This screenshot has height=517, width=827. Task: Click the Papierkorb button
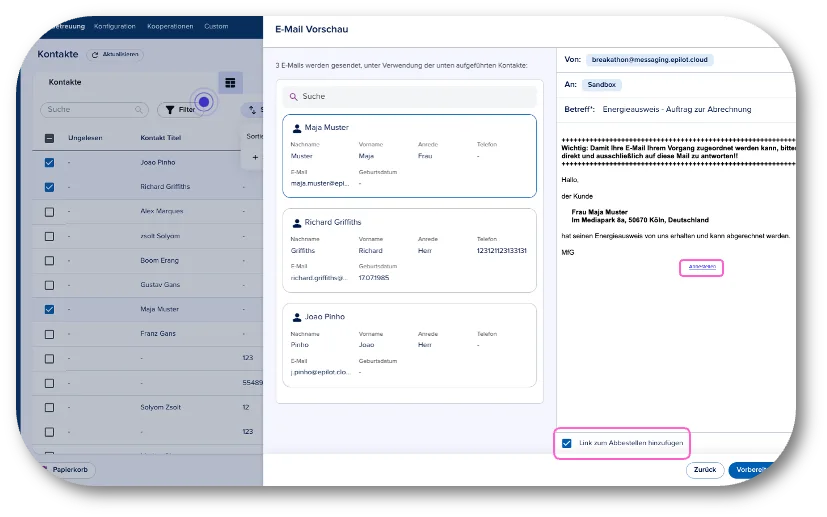coord(68,470)
